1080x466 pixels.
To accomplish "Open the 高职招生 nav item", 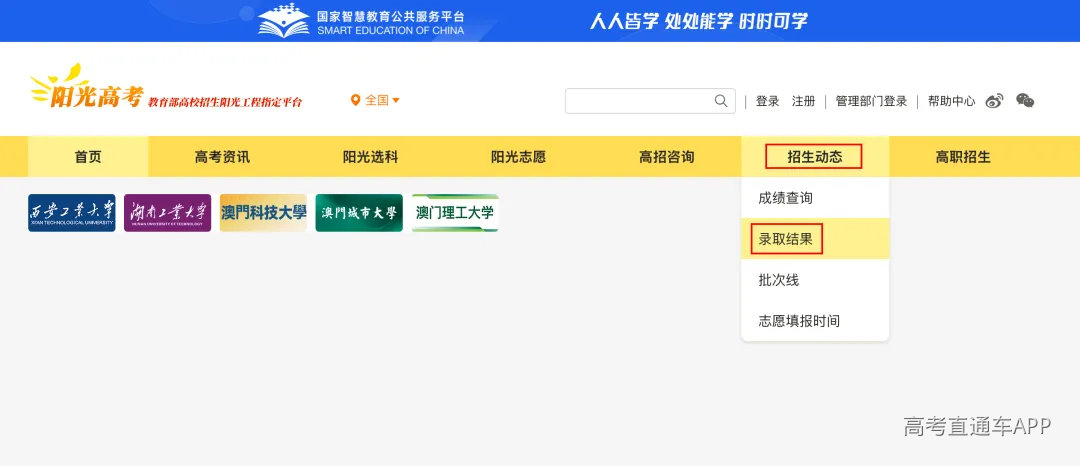I will (x=963, y=157).
